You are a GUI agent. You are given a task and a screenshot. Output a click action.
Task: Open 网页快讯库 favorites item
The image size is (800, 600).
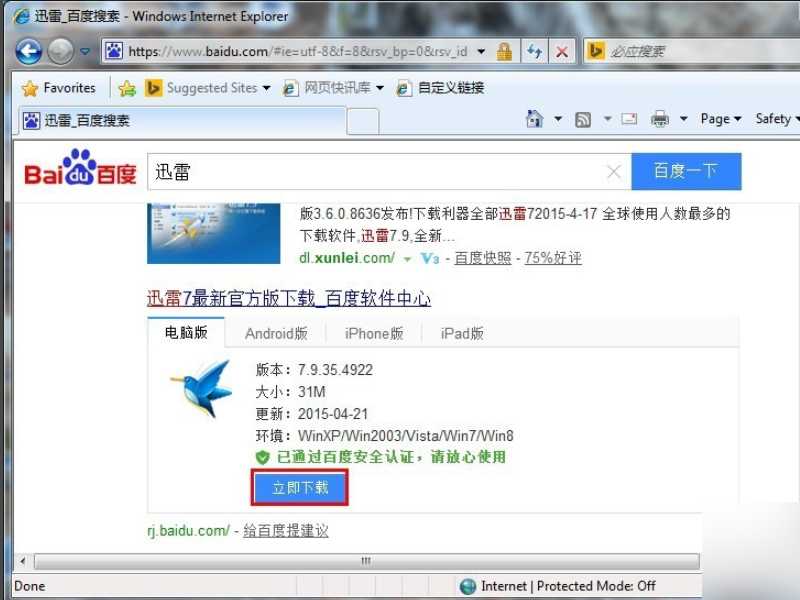[x=328, y=88]
